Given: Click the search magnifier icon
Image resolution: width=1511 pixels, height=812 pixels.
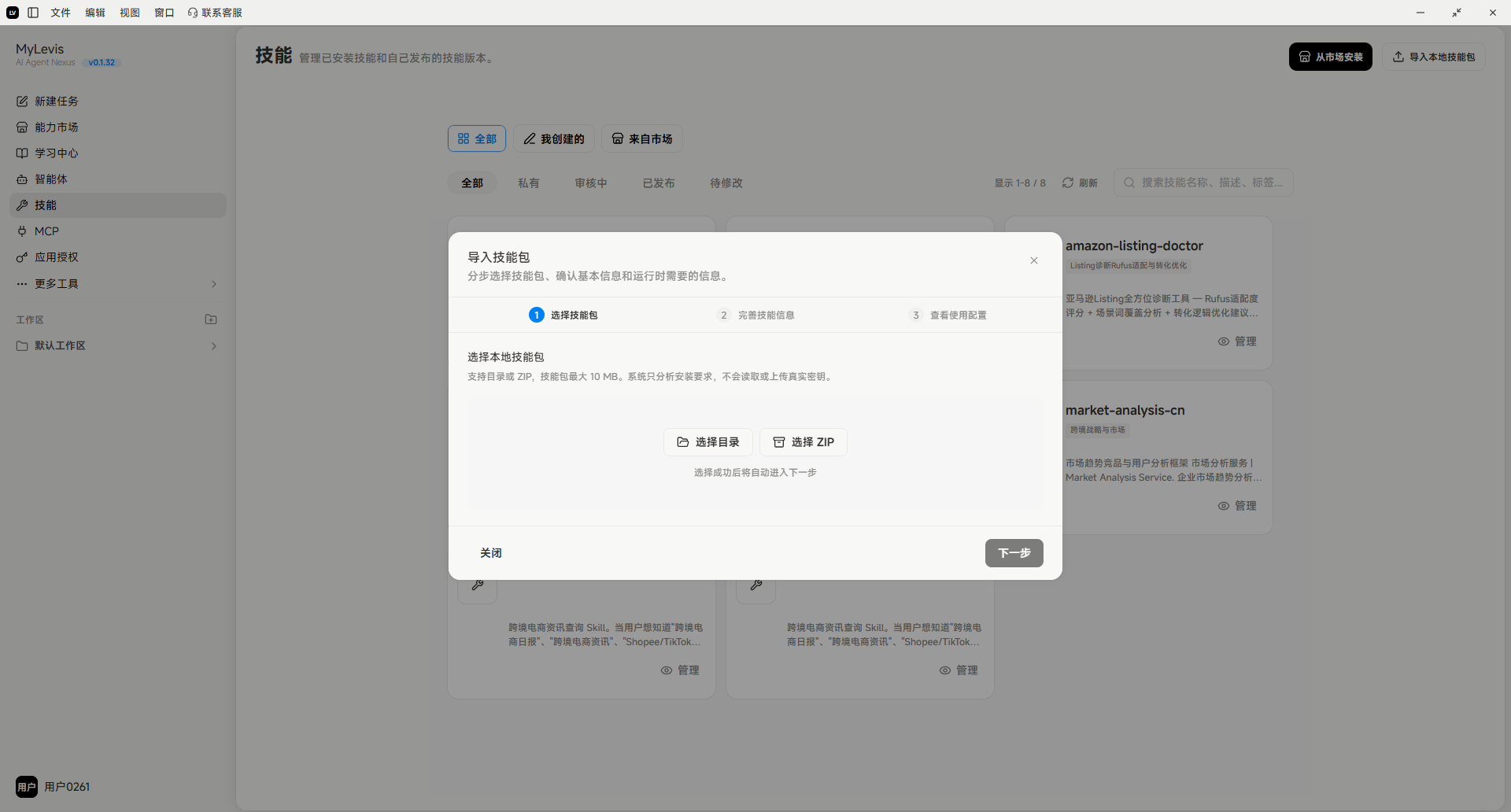Looking at the screenshot, I should pyautogui.click(x=1129, y=183).
